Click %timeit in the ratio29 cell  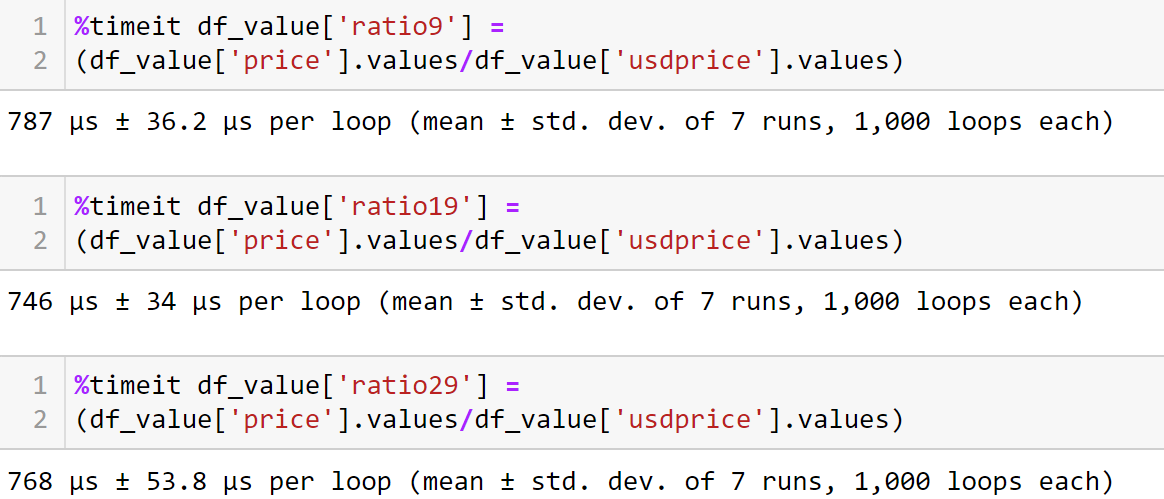click(127, 386)
